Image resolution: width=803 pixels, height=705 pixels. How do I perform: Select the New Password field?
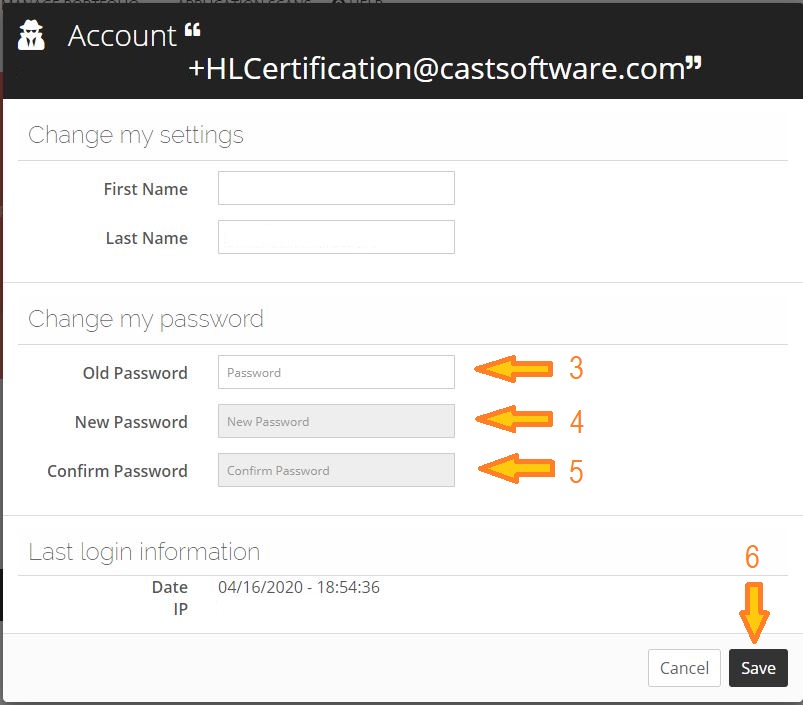tap(336, 421)
